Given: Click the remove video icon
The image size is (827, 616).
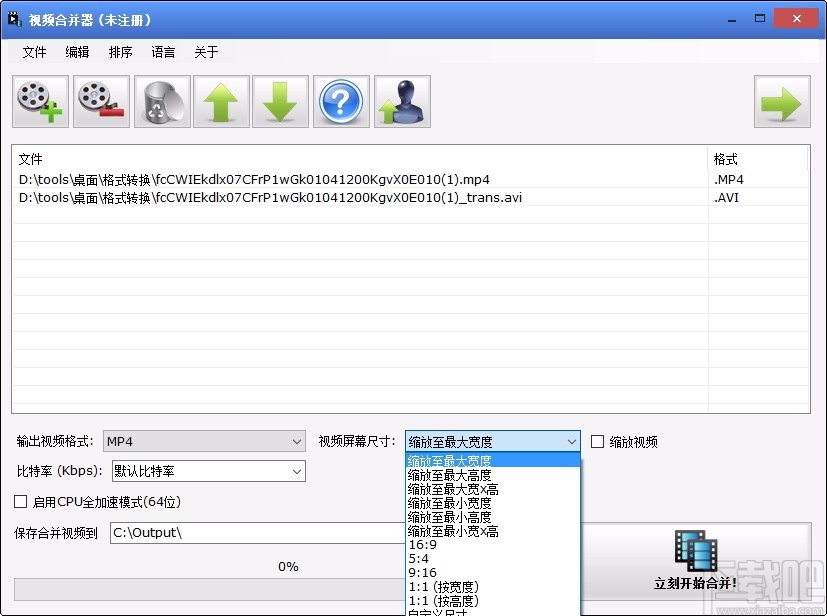Looking at the screenshot, I should tap(100, 101).
